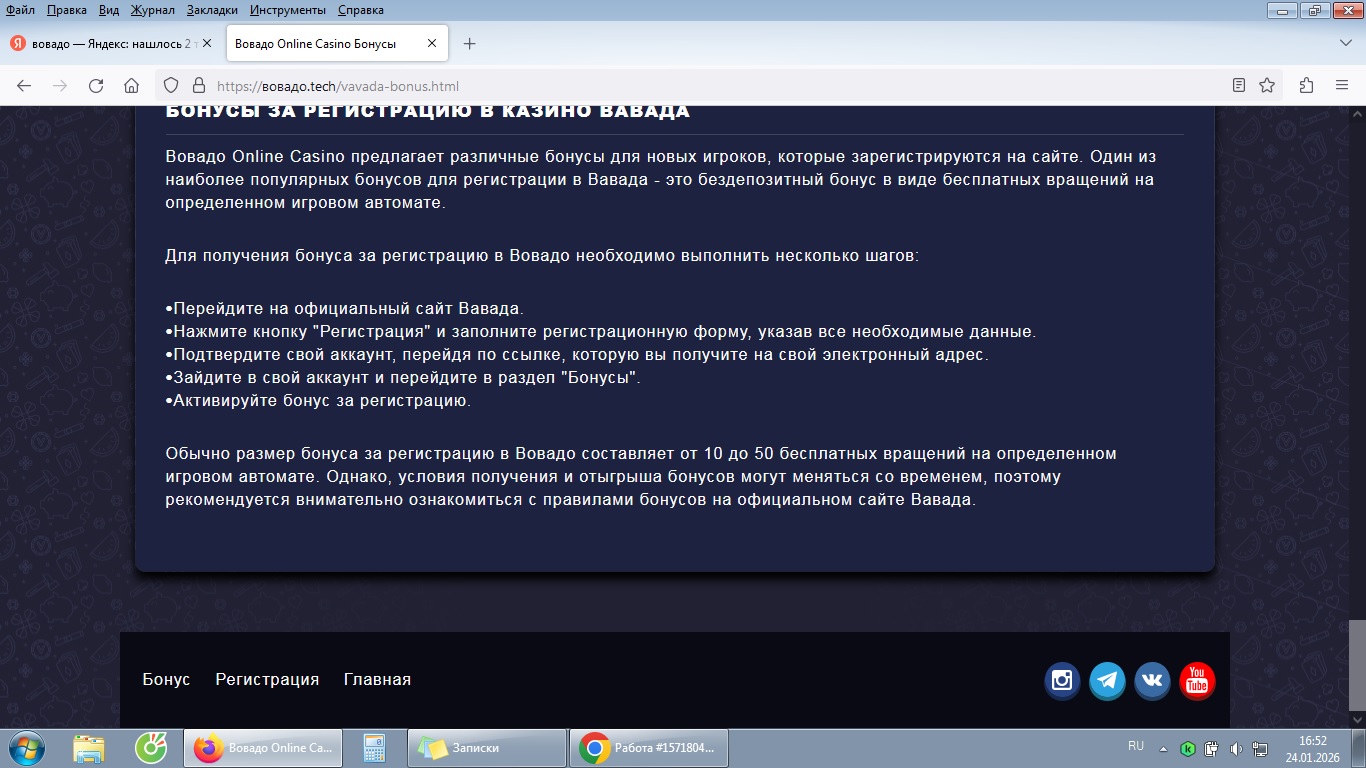Follow the Регистрация footer link
Image resolution: width=1366 pixels, height=768 pixels.
267,679
